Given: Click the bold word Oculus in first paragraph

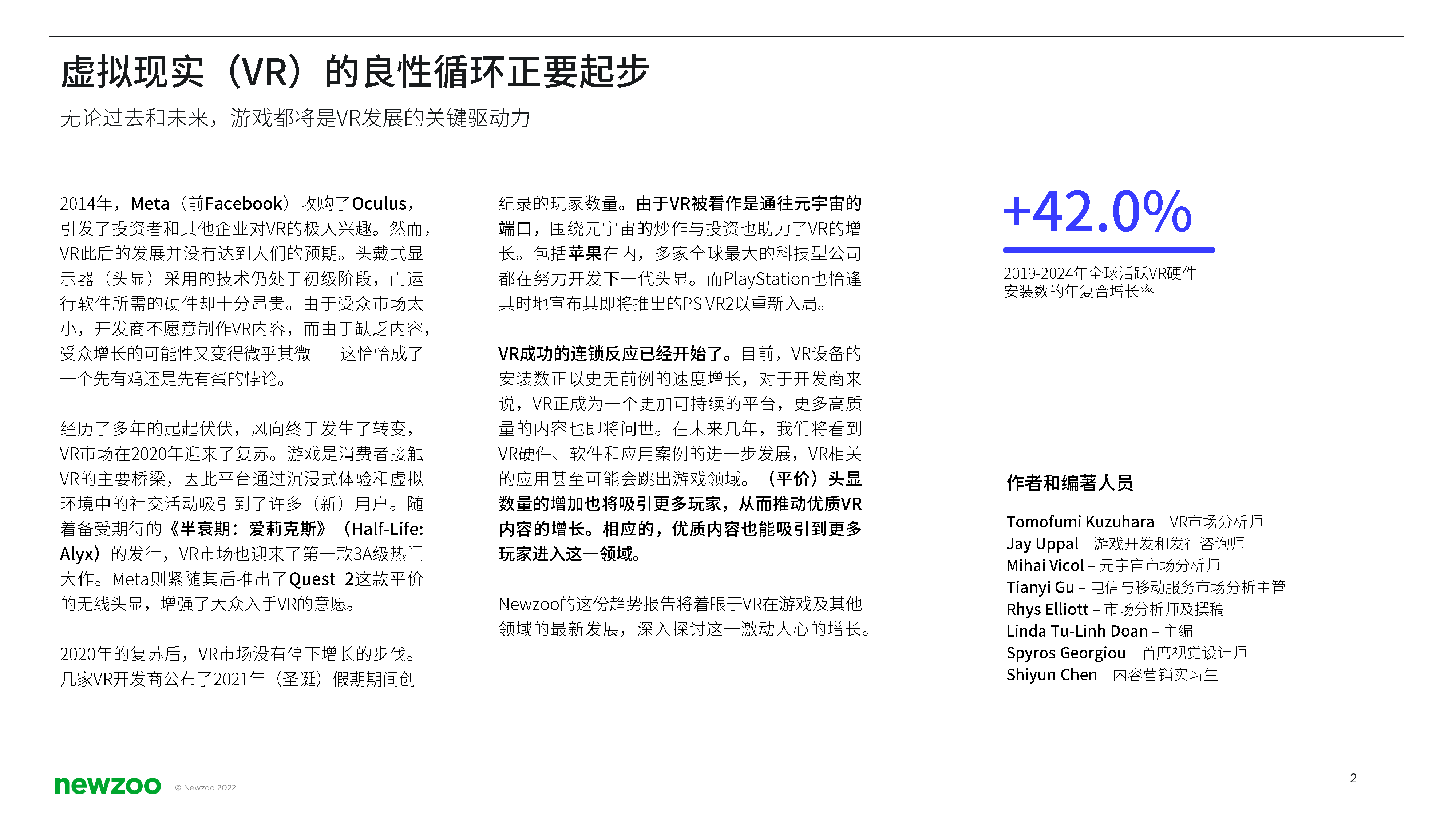Looking at the screenshot, I should pyautogui.click(x=379, y=203).
